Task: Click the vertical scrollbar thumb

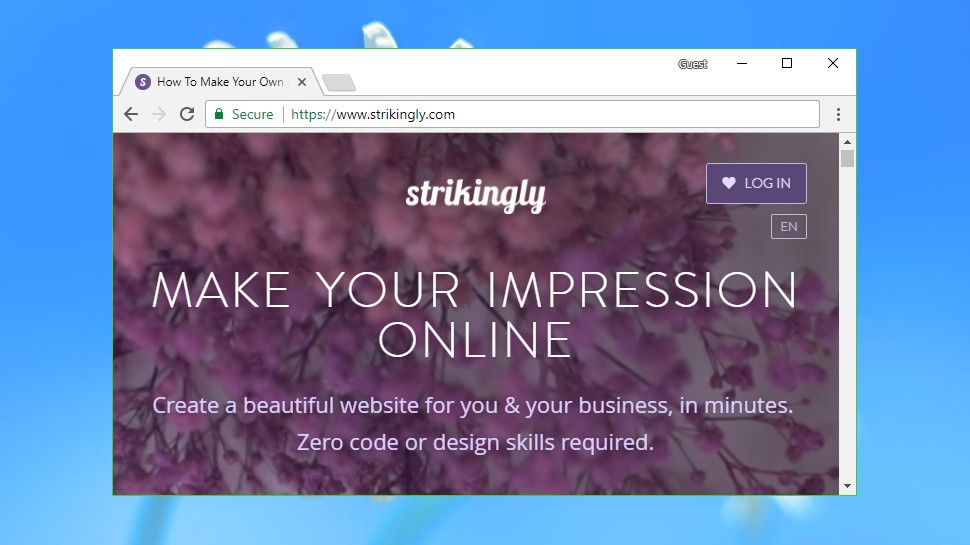Action: click(848, 158)
